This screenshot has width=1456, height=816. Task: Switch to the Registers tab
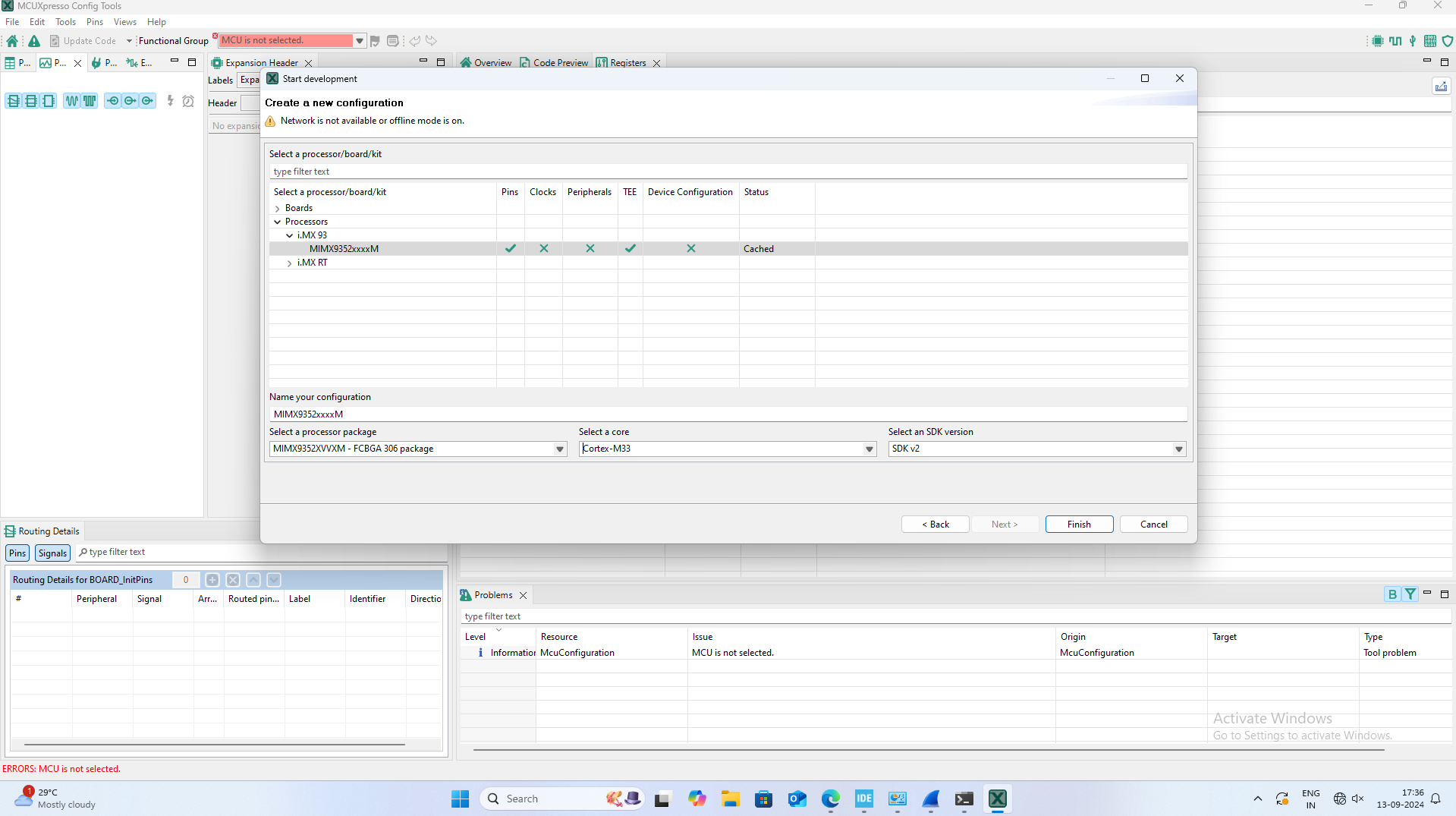coord(621,63)
